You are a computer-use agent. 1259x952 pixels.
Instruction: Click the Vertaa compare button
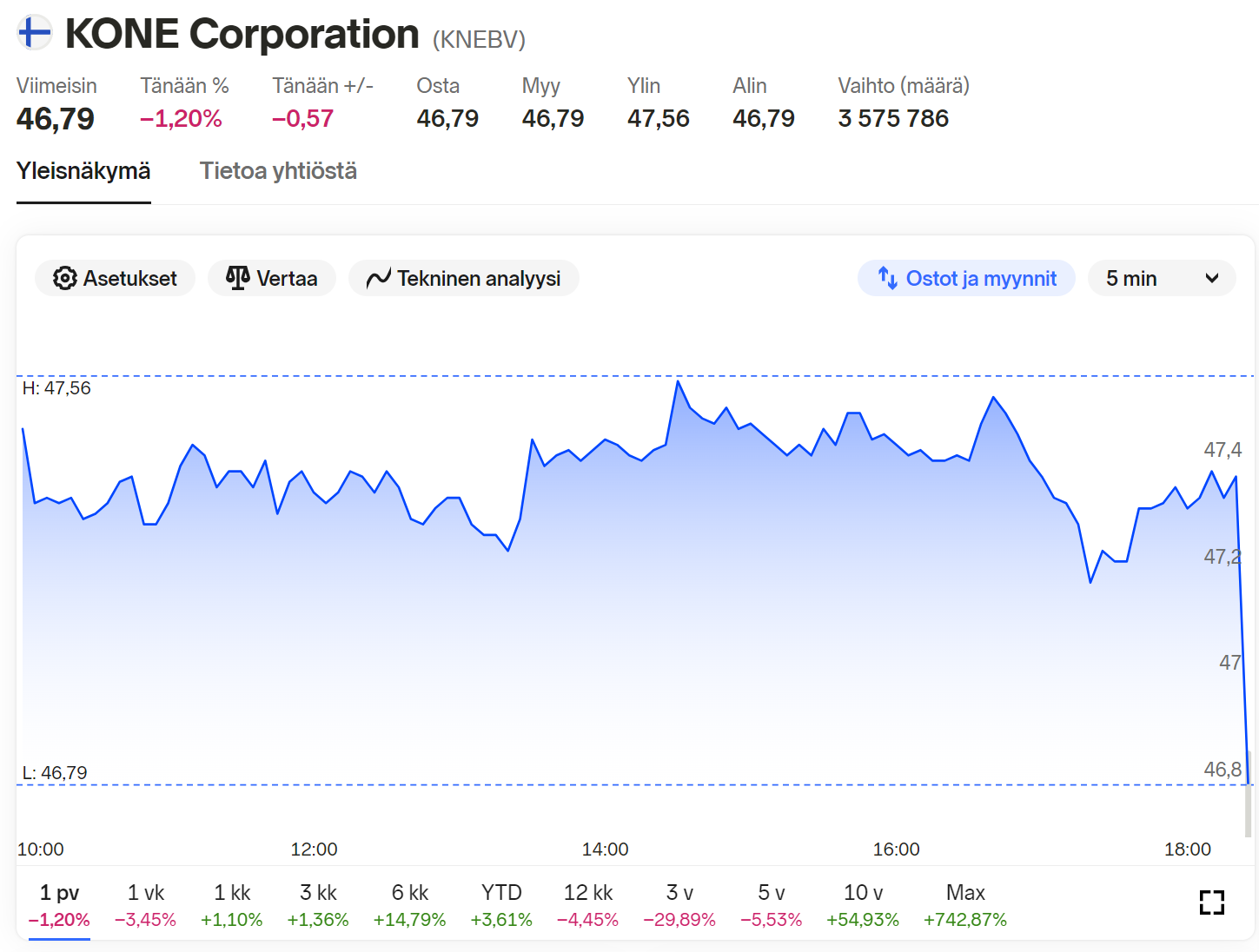[x=272, y=278]
